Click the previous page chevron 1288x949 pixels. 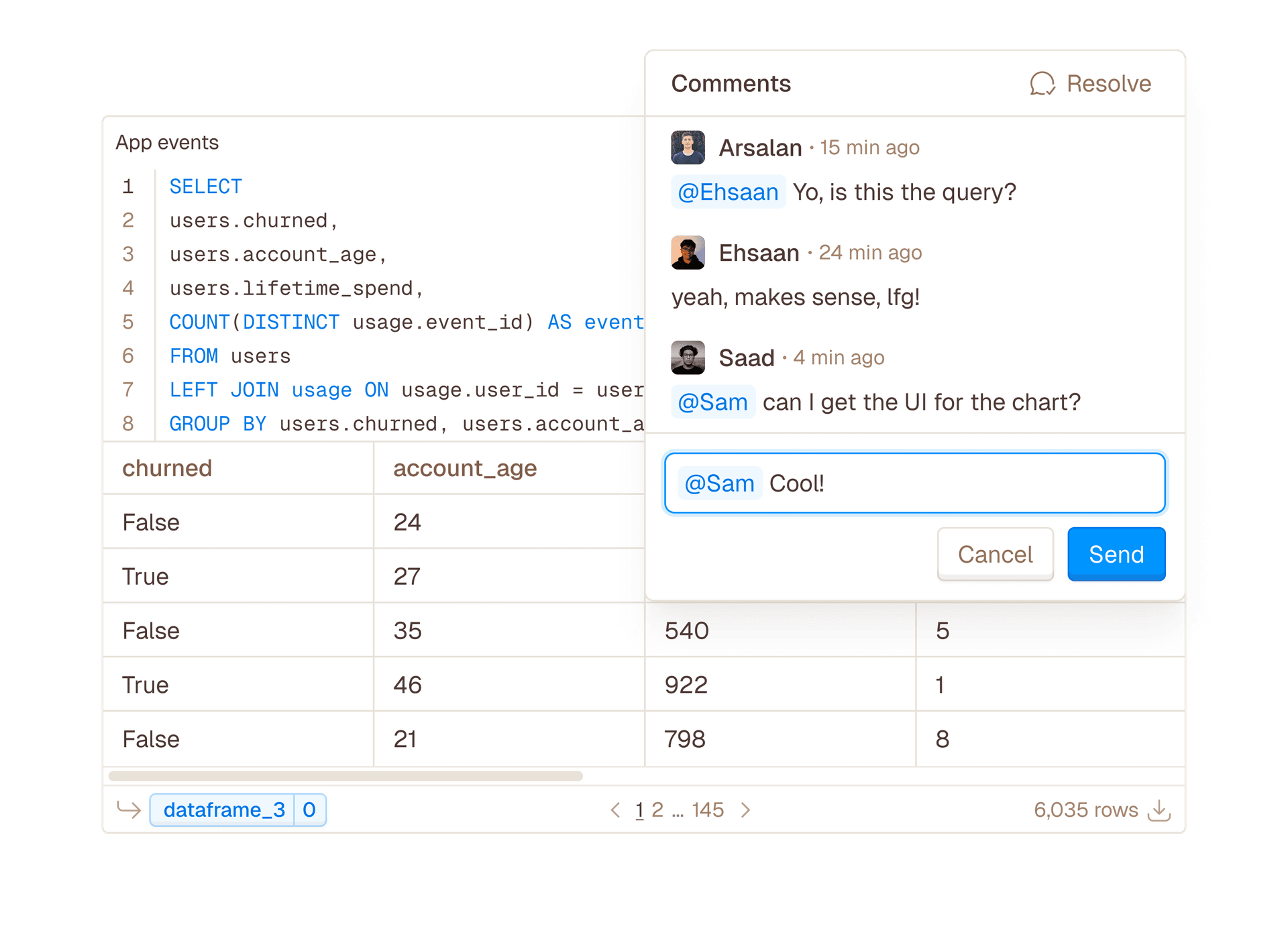tap(615, 810)
